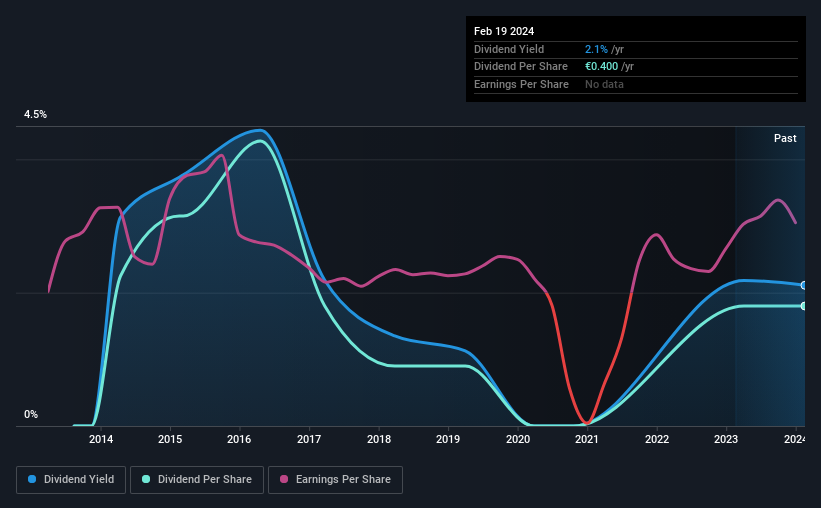Click the €0.400 dividend per share value
Screen dimensions: 821x508
[602, 67]
